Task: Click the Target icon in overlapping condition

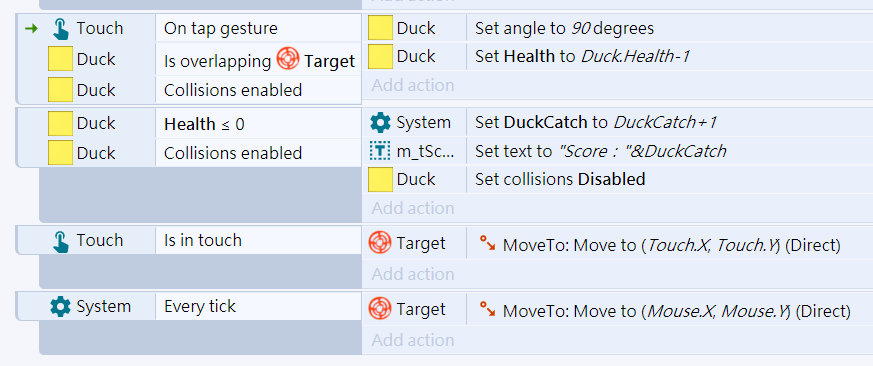Action: point(288,60)
